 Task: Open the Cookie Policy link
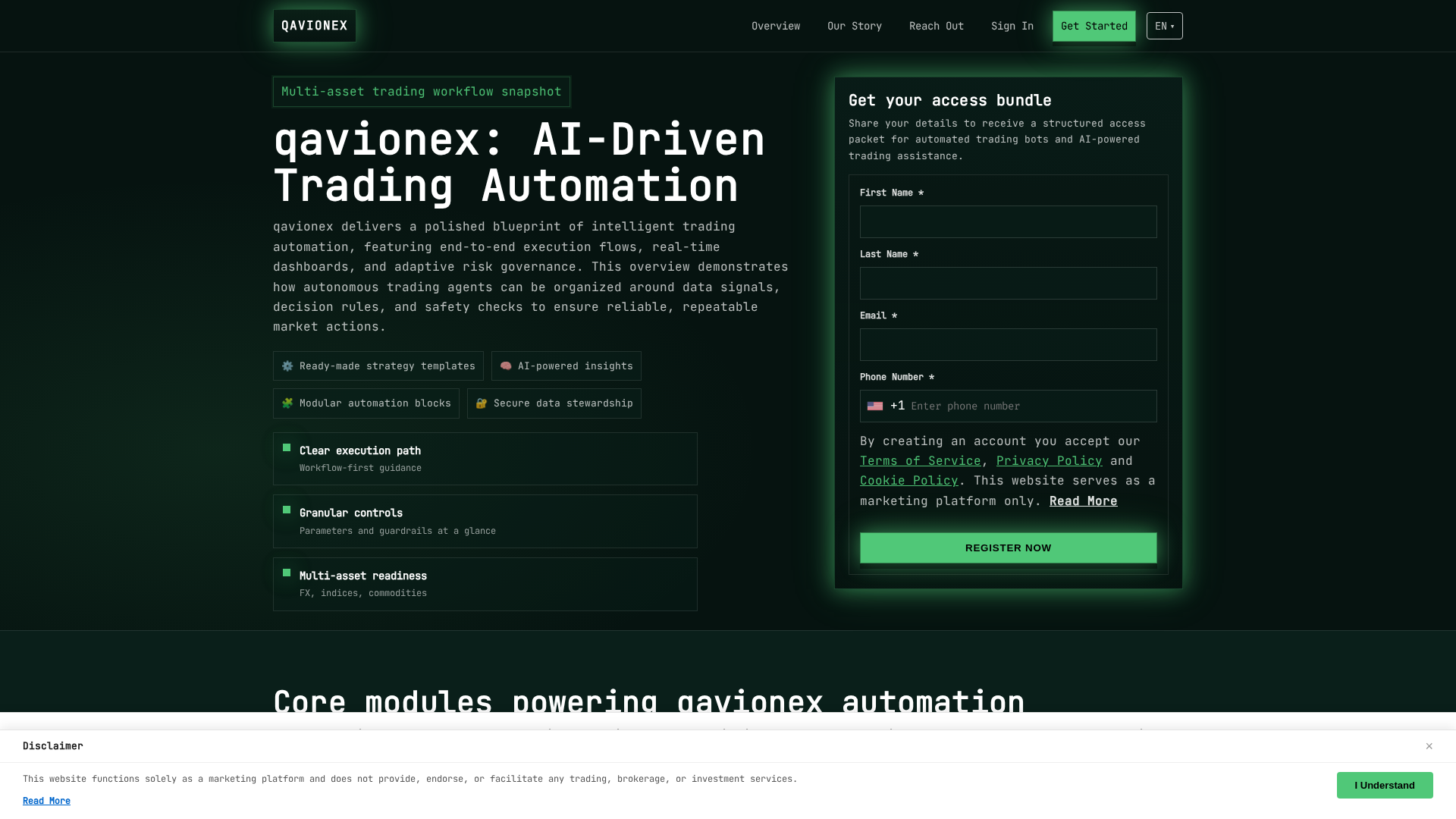tap(909, 481)
